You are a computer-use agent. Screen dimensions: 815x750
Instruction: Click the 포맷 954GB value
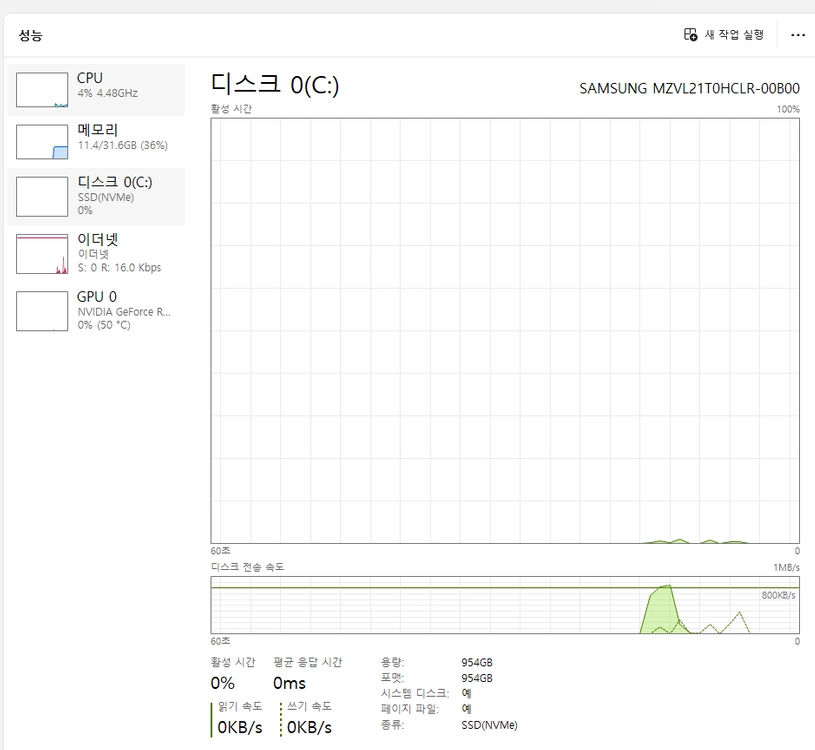point(477,678)
